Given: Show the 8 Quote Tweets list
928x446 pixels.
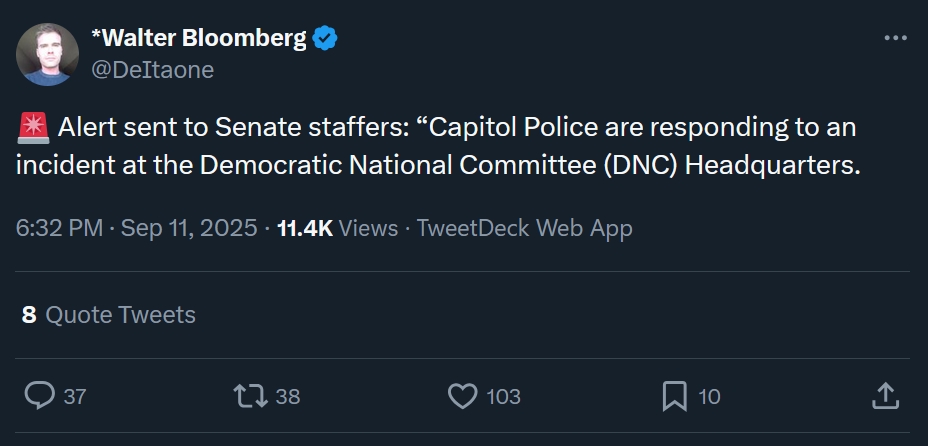Looking at the screenshot, I should point(108,315).
